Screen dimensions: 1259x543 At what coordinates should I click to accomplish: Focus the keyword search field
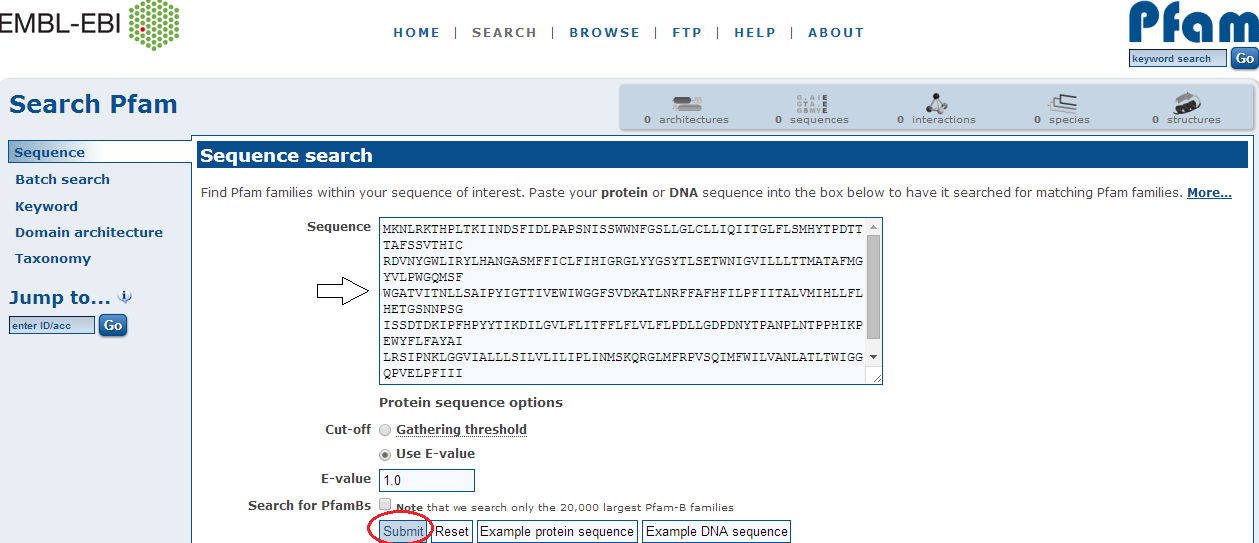pos(1177,58)
